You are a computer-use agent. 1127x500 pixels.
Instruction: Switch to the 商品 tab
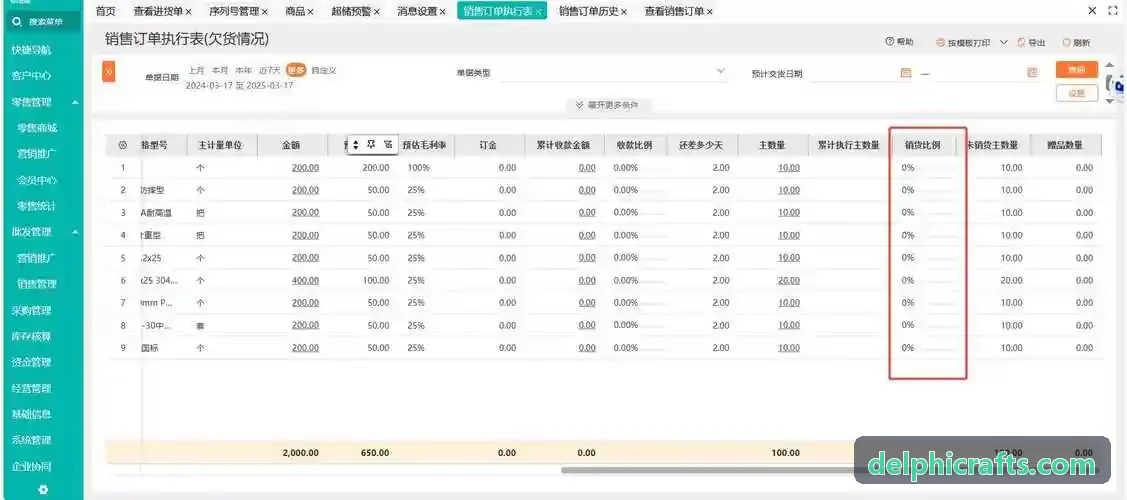click(x=295, y=11)
